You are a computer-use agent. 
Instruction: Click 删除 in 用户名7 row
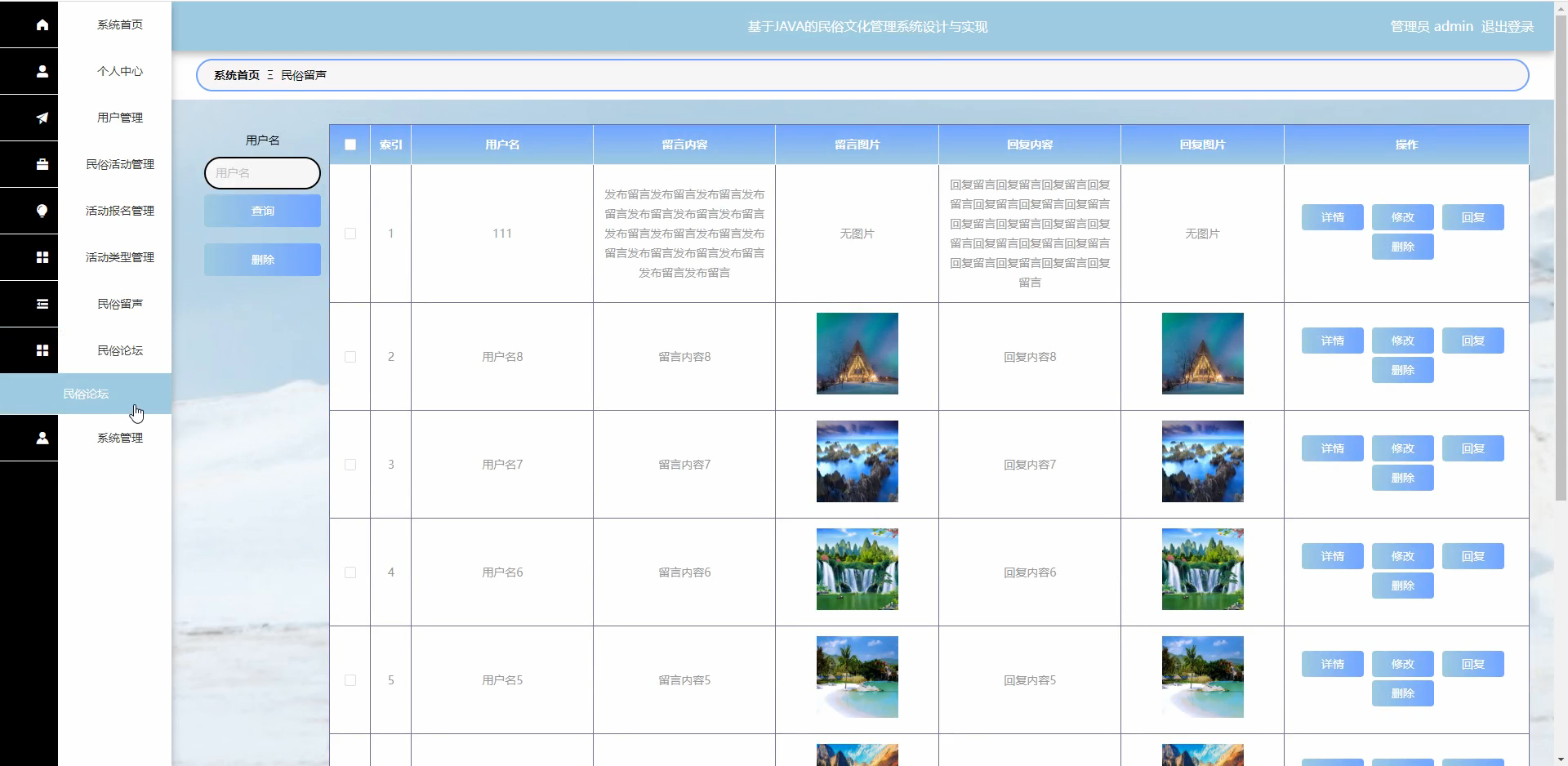pos(1403,478)
